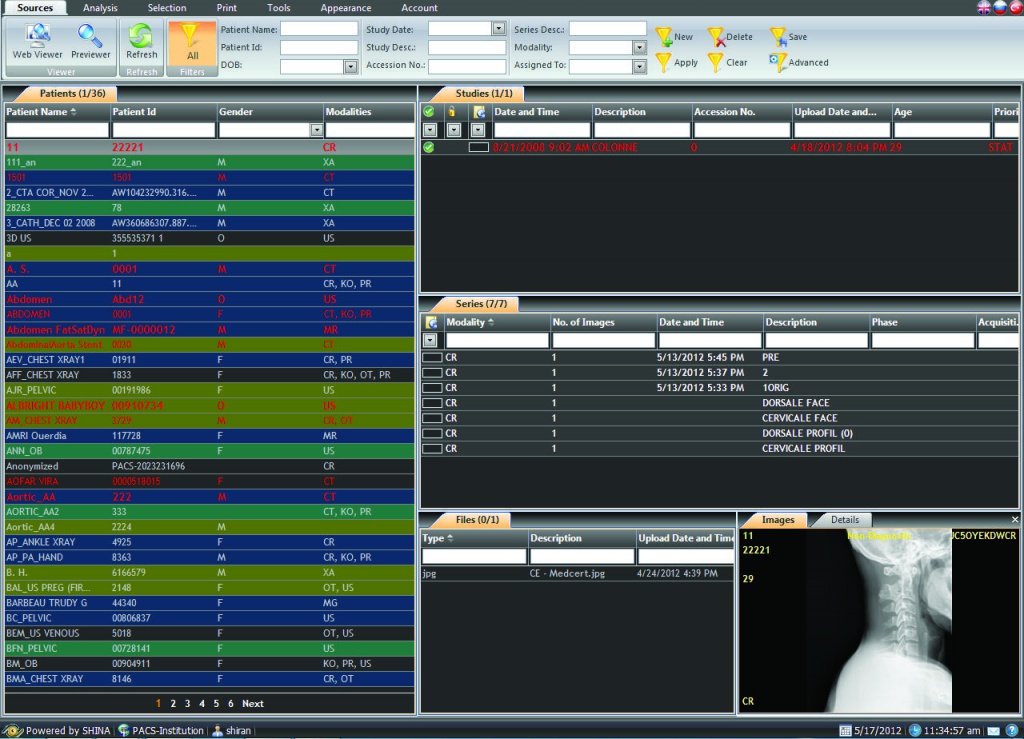Screen dimensions: 1024x739
Task: Open the Gender column filter dropdown
Action: (316, 130)
